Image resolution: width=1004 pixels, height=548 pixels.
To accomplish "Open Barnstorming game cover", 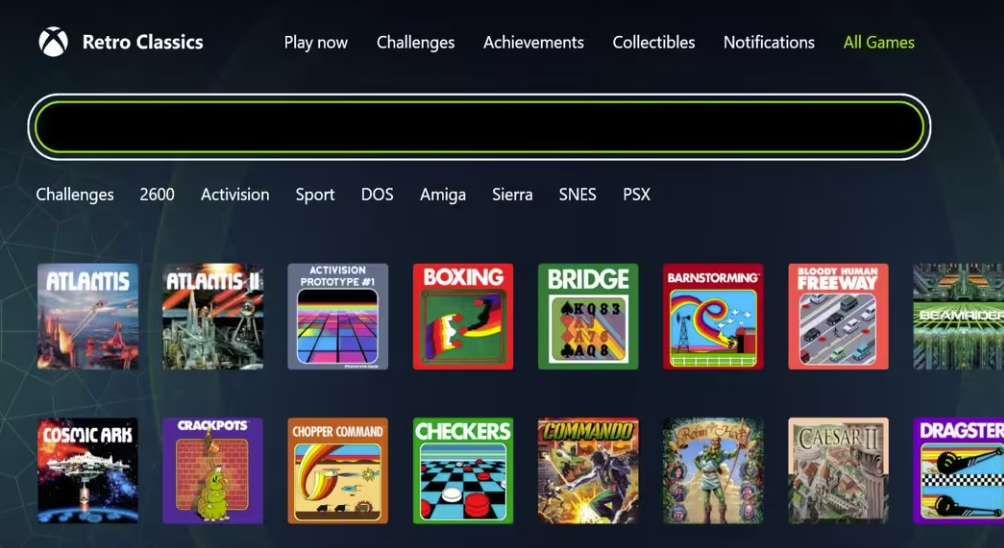I will click(x=713, y=316).
